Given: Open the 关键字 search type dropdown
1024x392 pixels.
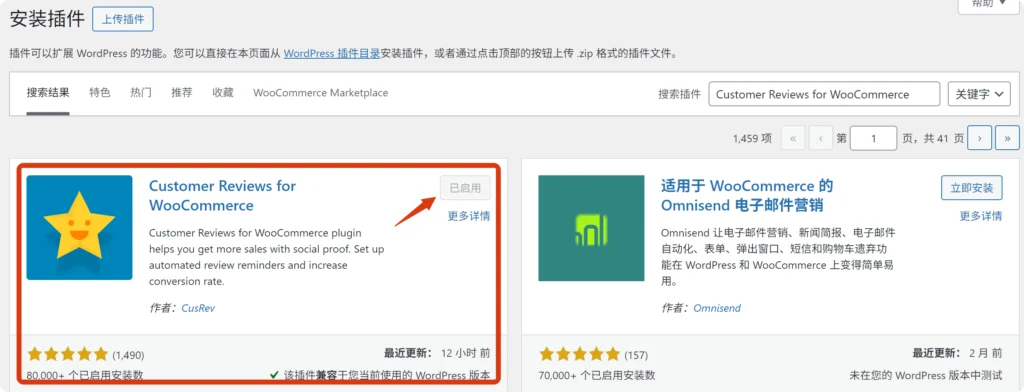Looking at the screenshot, I should [x=979, y=94].
